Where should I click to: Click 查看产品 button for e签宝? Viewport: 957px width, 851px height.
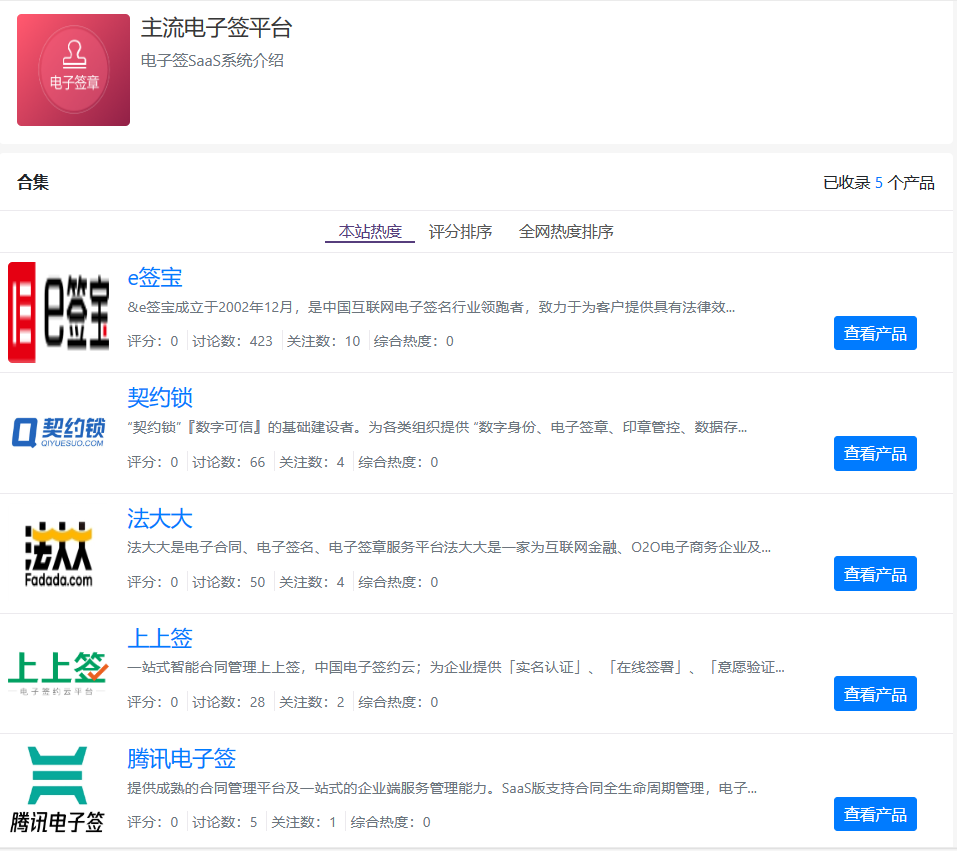point(875,333)
